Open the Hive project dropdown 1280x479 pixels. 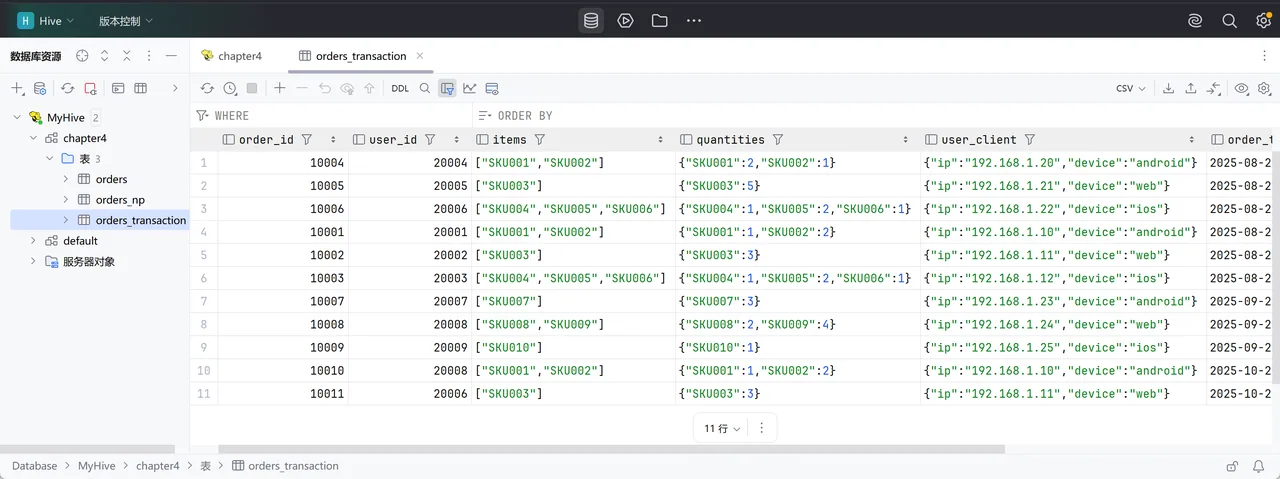(45, 20)
